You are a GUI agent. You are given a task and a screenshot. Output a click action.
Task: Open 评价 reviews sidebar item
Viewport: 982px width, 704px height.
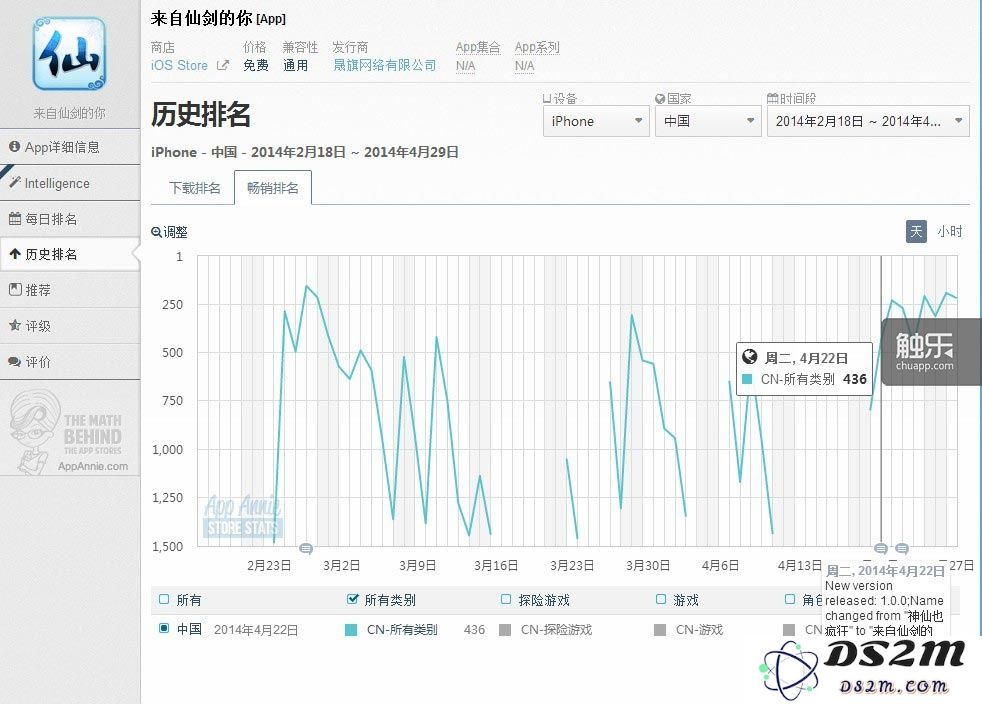tap(70, 361)
